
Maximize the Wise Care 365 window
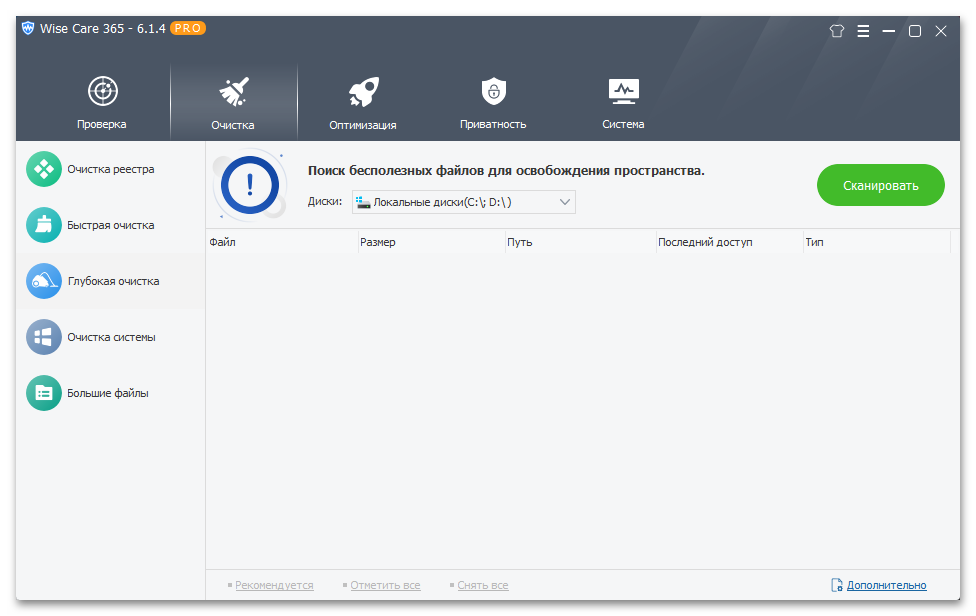[x=915, y=30]
